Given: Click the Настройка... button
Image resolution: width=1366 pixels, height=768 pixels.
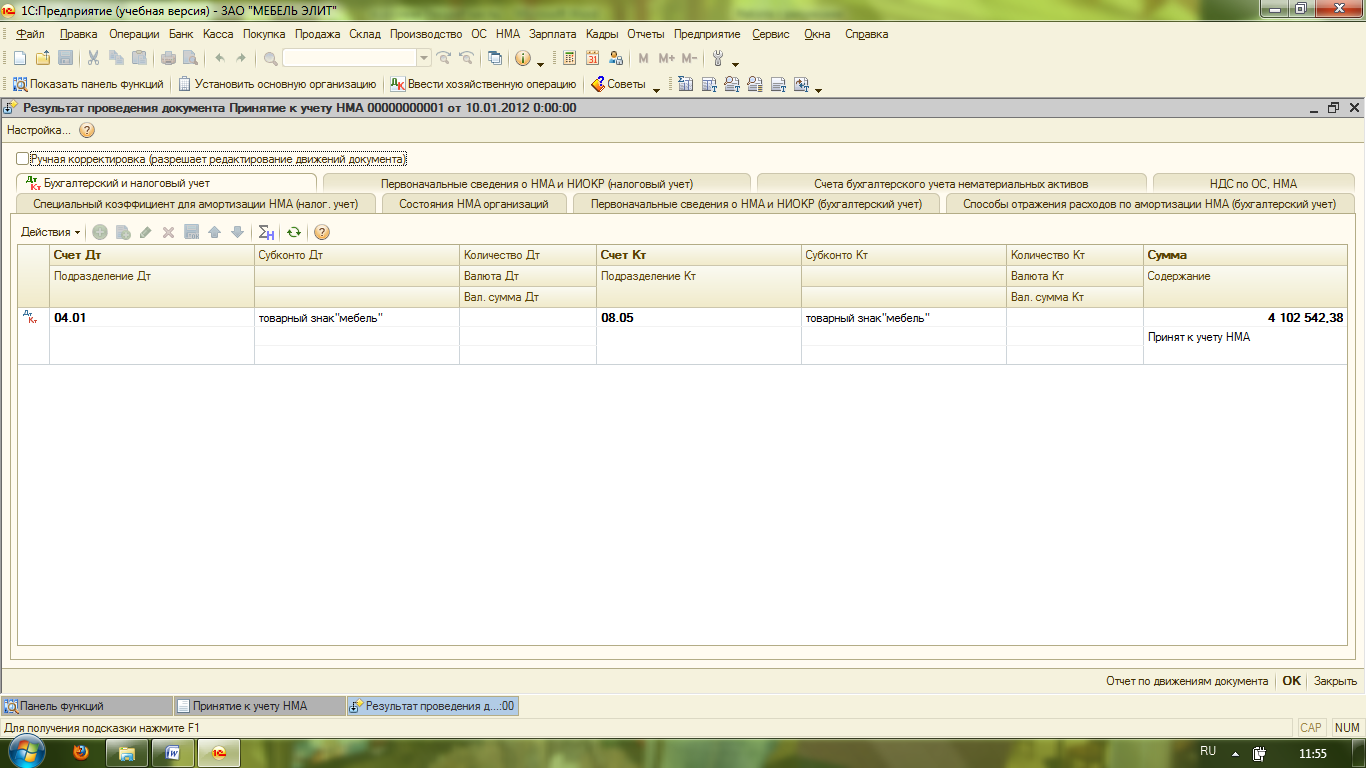Looking at the screenshot, I should [39, 130].
